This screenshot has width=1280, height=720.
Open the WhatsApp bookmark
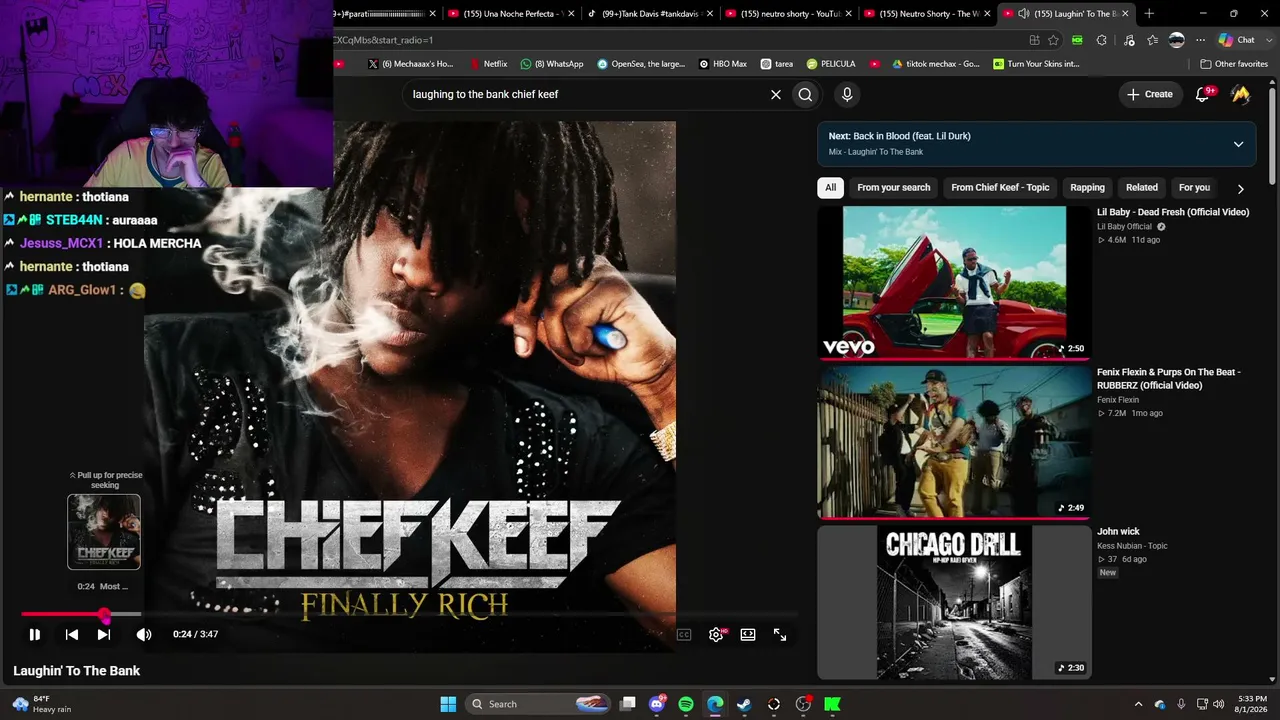[551, 64]
